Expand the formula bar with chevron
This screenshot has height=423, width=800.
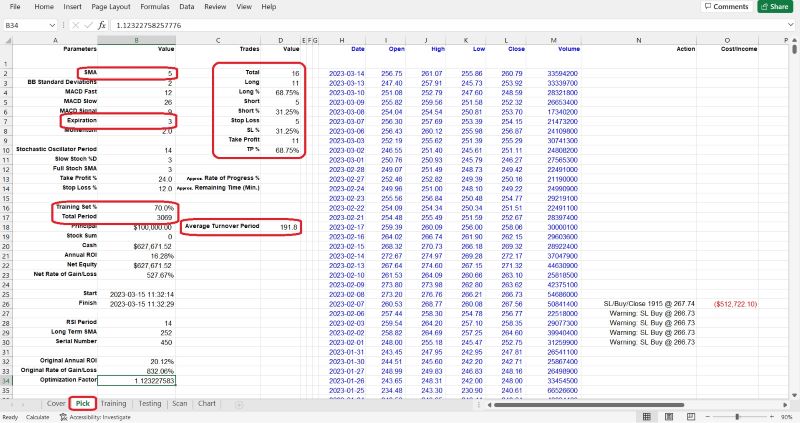(791, 24)
